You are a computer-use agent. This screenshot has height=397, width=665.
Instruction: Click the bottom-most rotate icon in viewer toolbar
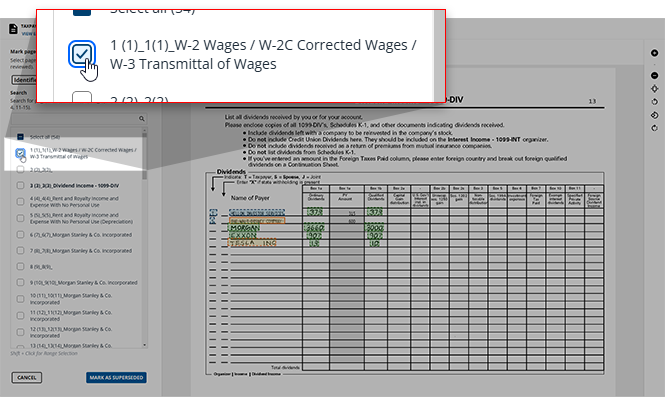(x=654, y=128)
